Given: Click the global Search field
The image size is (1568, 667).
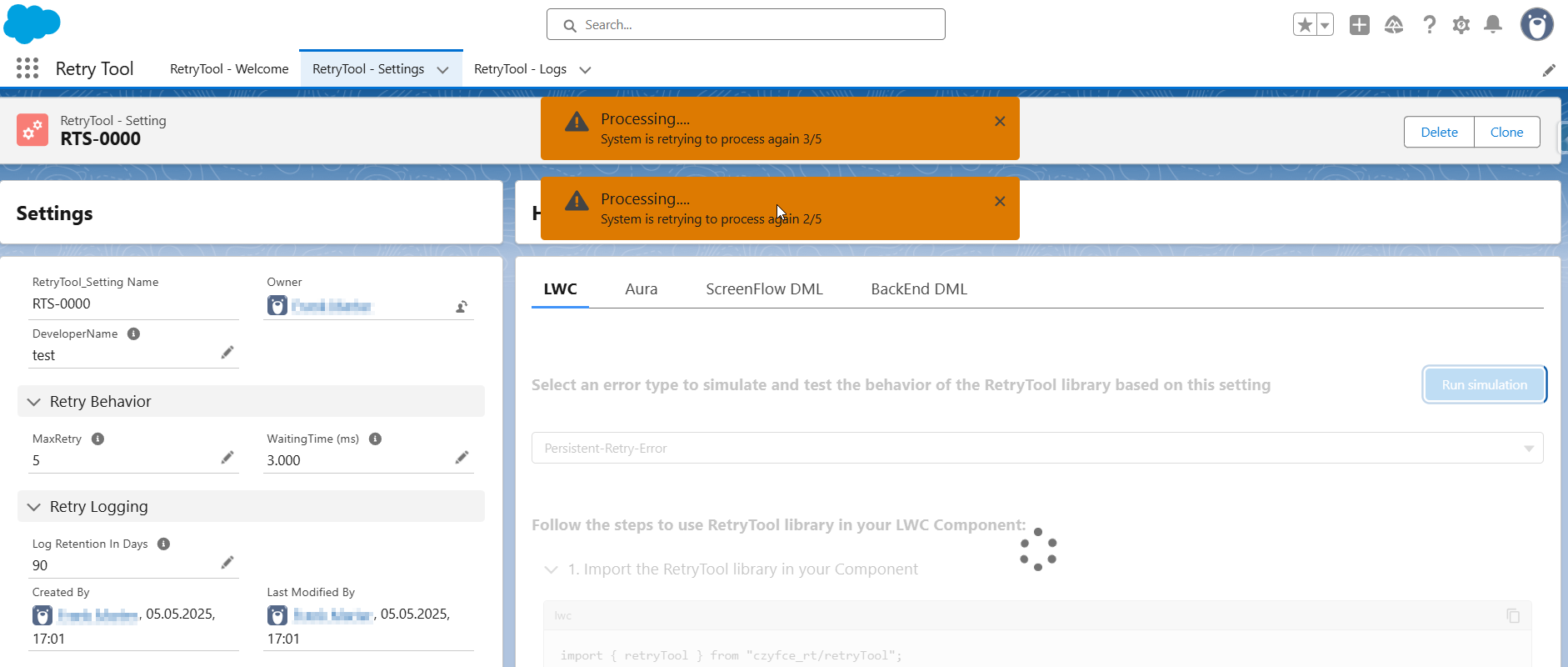Looking at the screenshot, I should coord(746,25).
